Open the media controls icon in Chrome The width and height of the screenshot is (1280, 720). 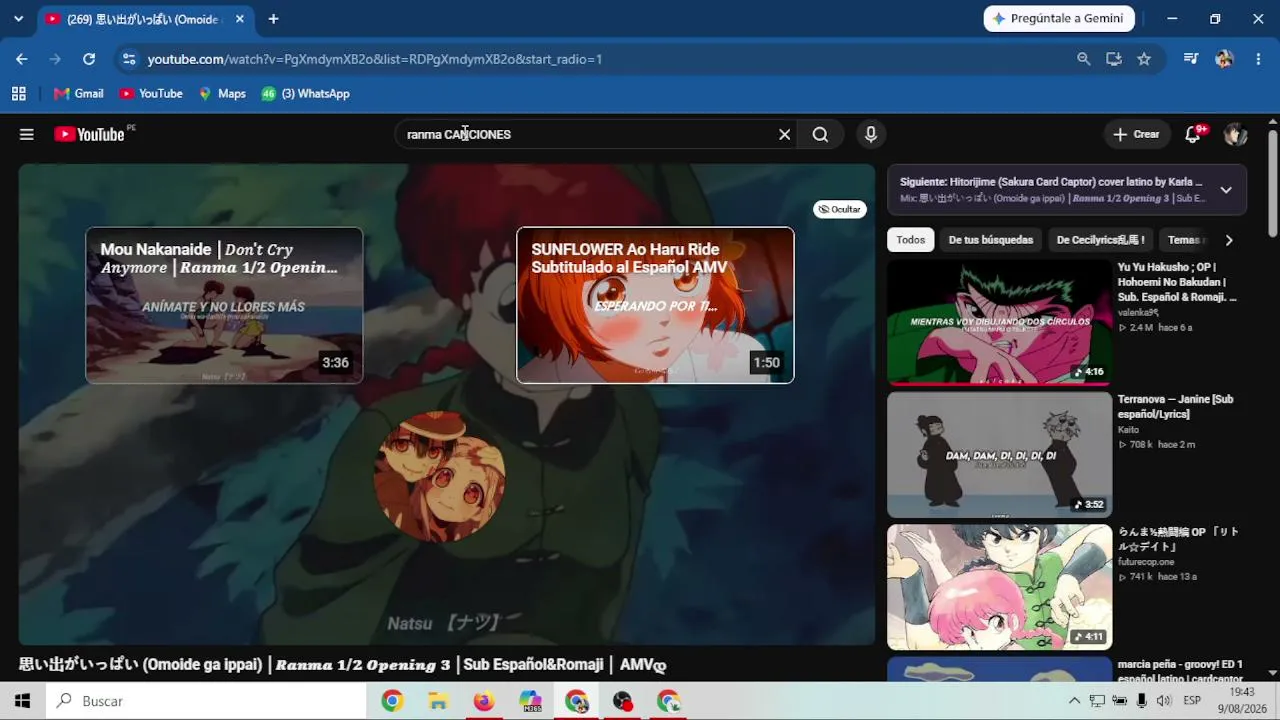(1191, 59)
